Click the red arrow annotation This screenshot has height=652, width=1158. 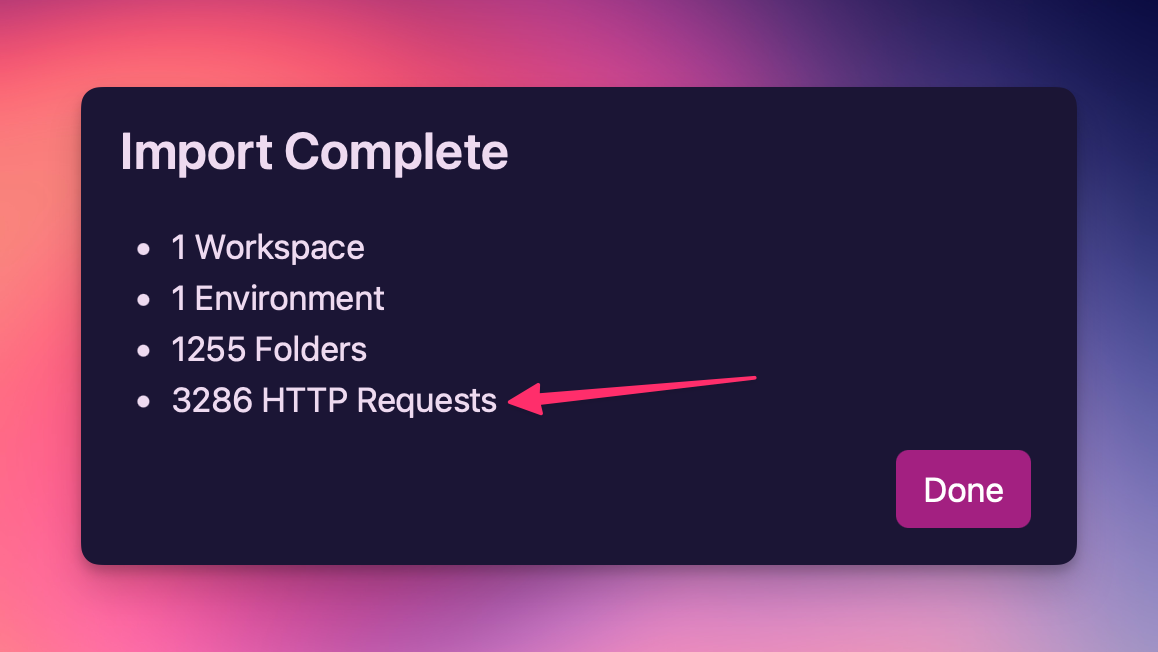click(x=632, y=396)
